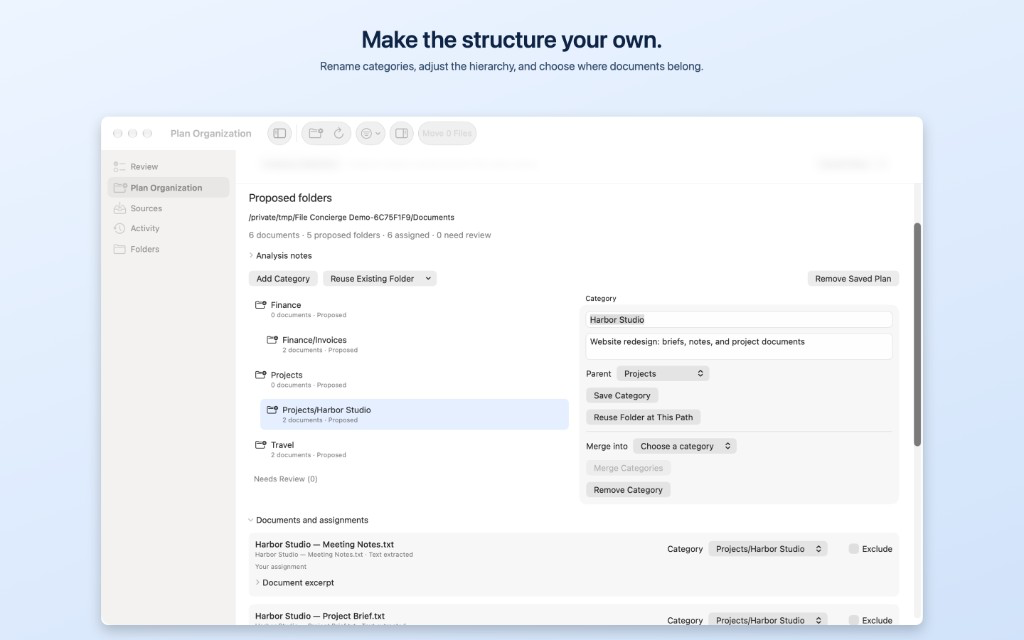Open the Reuse Existing Folder dropdown

379,279
